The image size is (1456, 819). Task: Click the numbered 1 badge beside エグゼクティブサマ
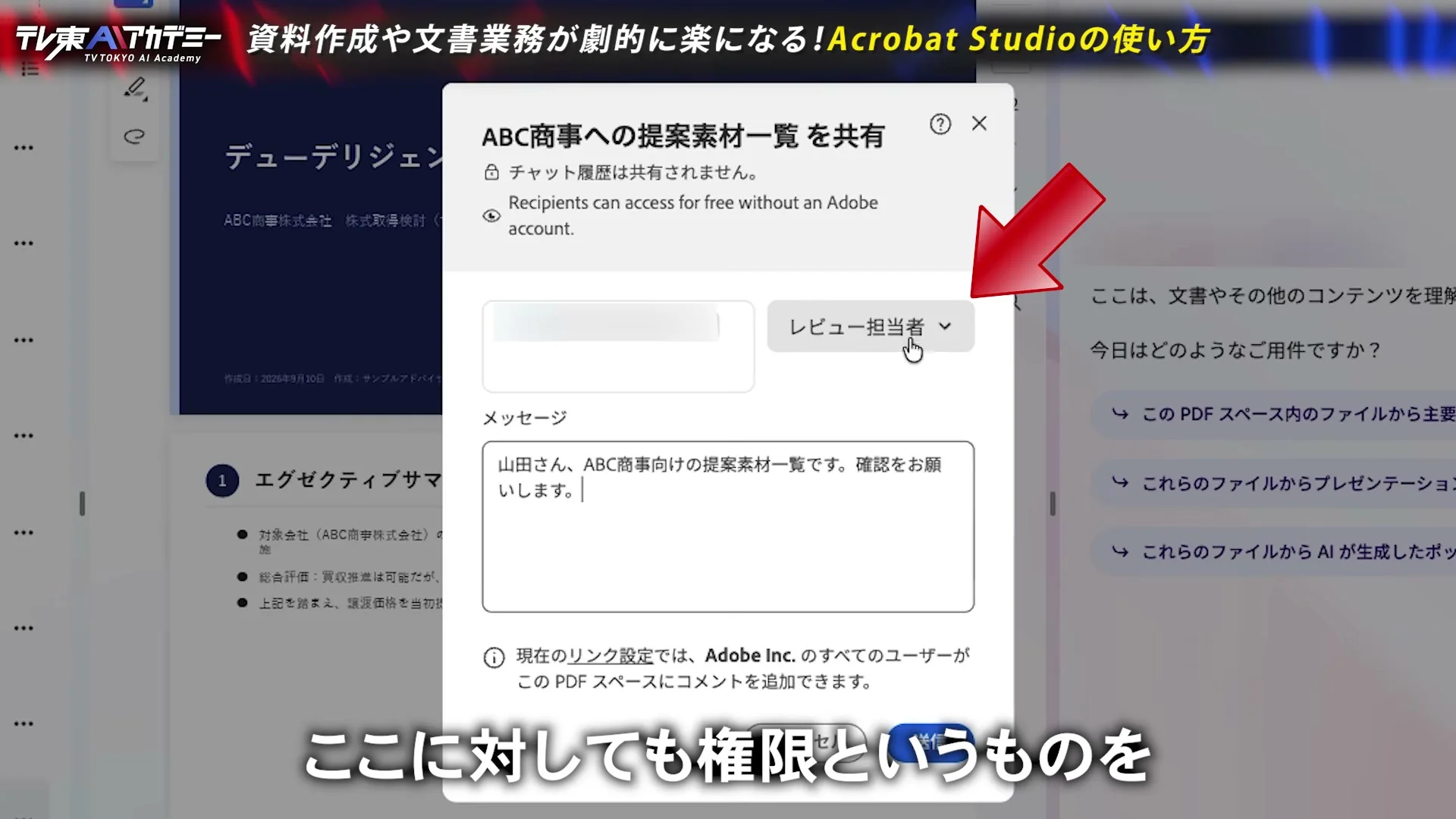[x=222, y=481]
